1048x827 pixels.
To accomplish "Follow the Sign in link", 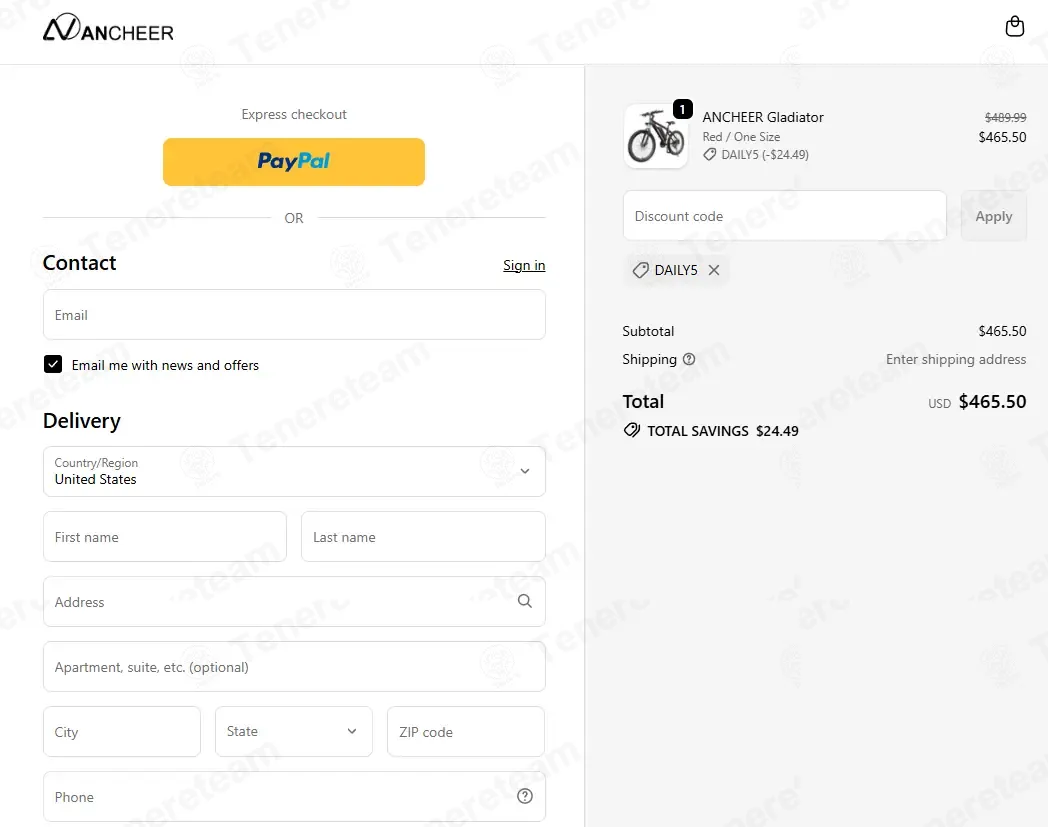I will pyautogui.click(x=524, y=265).
